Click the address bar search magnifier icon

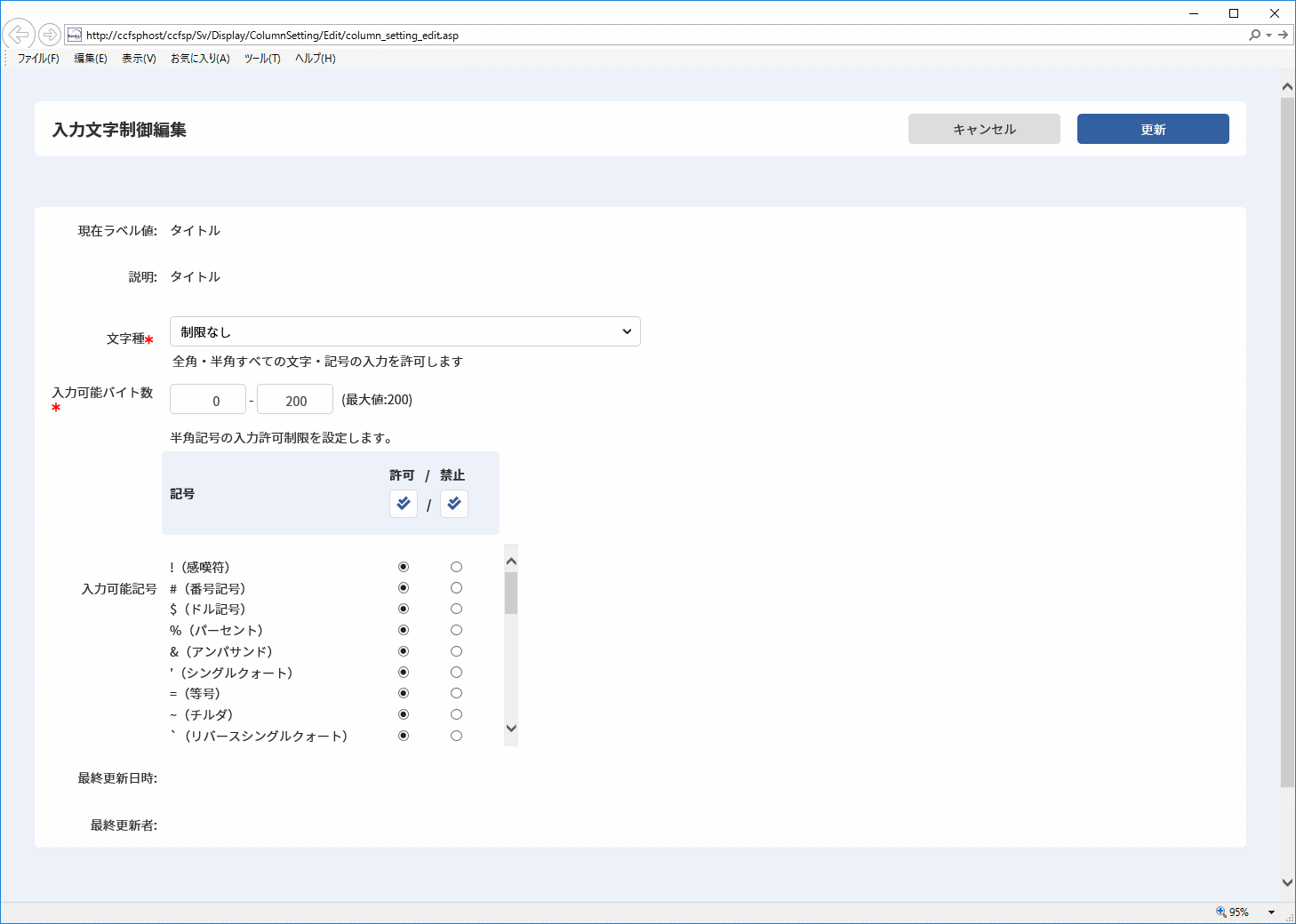[1254, 35]
